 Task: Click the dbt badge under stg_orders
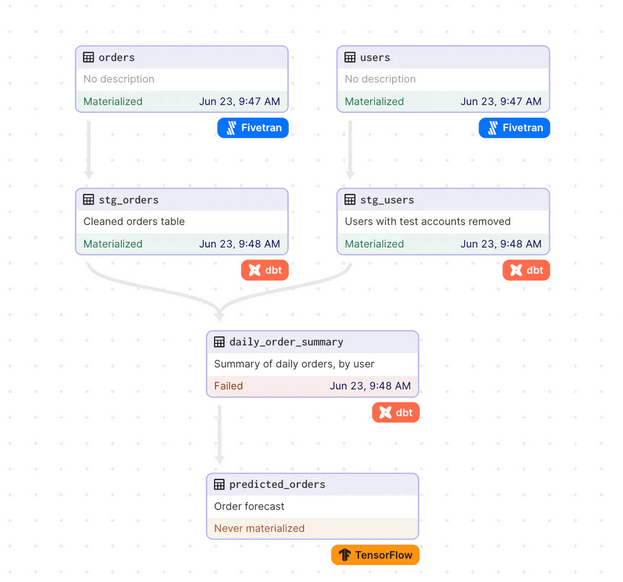pos(265,270)
